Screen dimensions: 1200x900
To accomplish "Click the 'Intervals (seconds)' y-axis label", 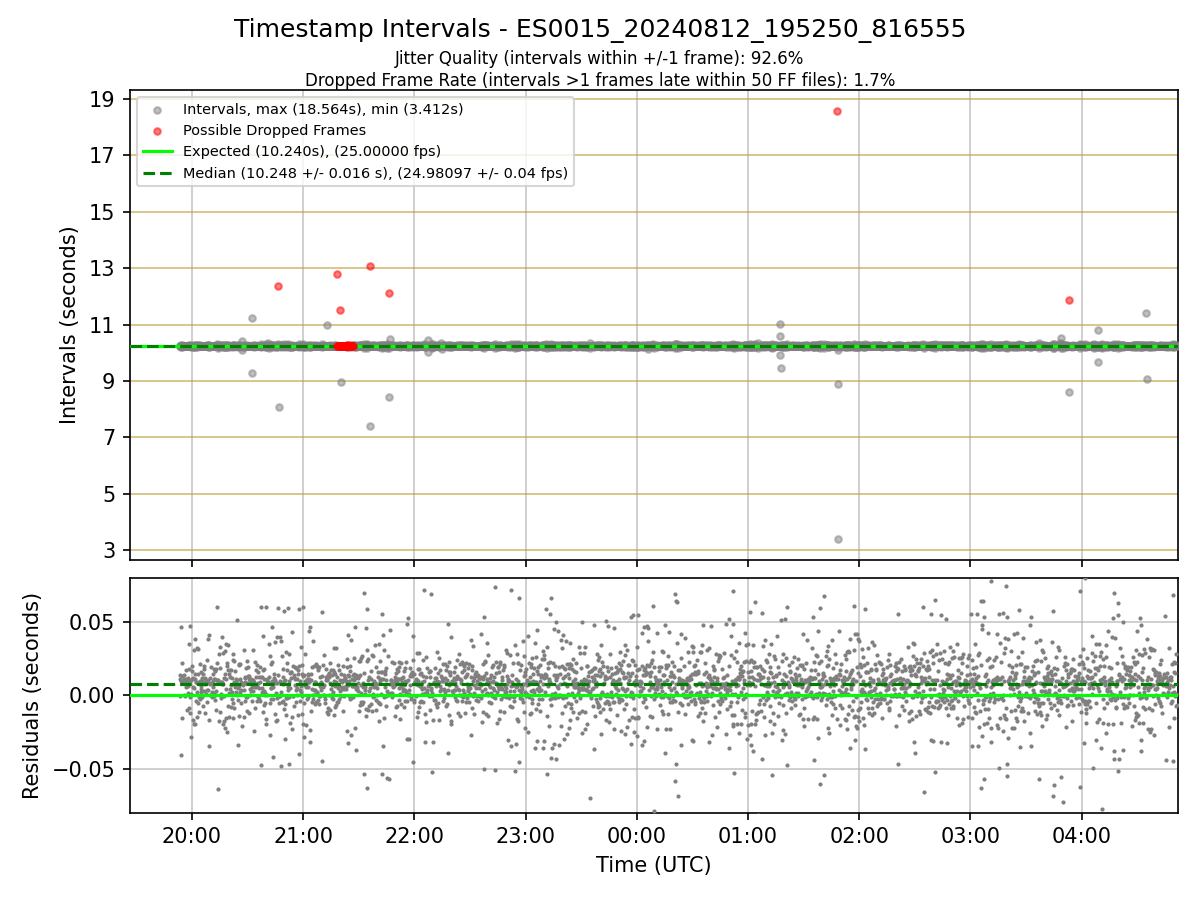I will 68,325.
